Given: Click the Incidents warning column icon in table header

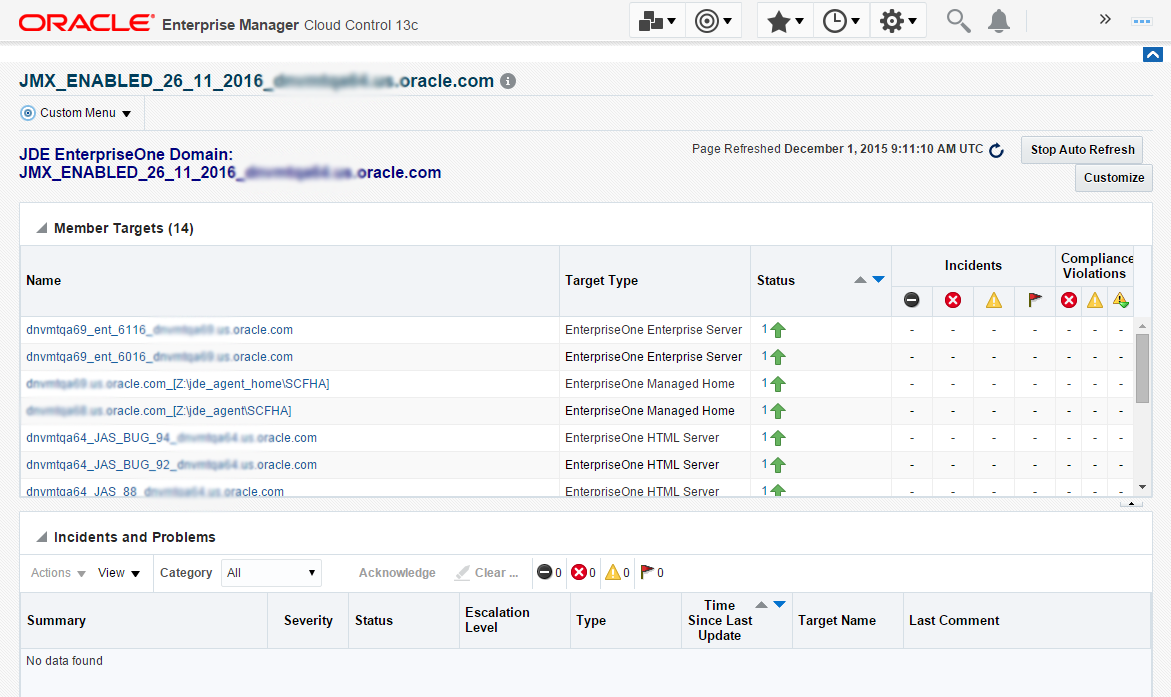Looking at the screenshot, I should pyautogui.click(x=994, y=300).
